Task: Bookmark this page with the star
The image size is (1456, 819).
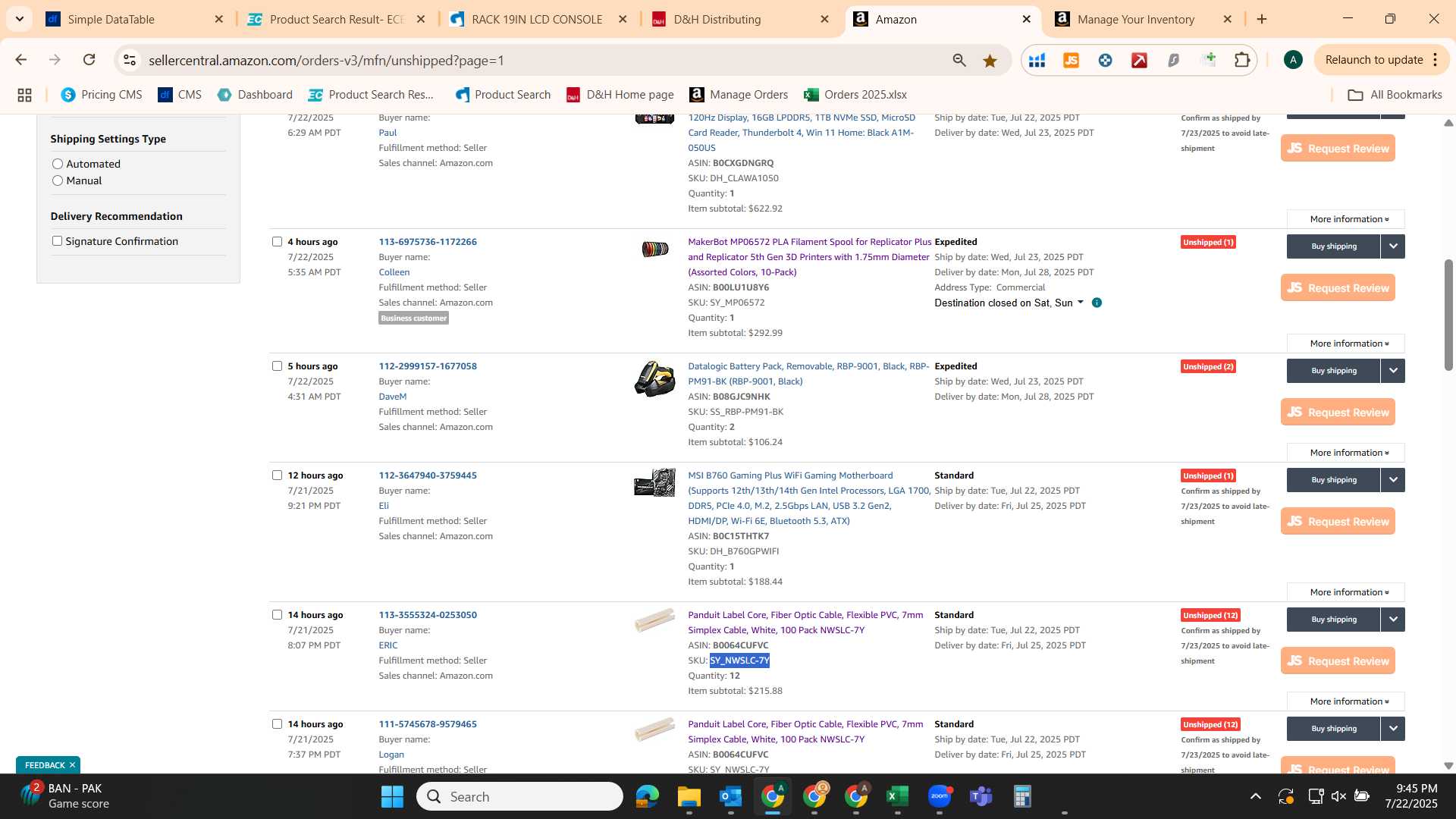Action: pyautogui.click(x=990, y=60)
